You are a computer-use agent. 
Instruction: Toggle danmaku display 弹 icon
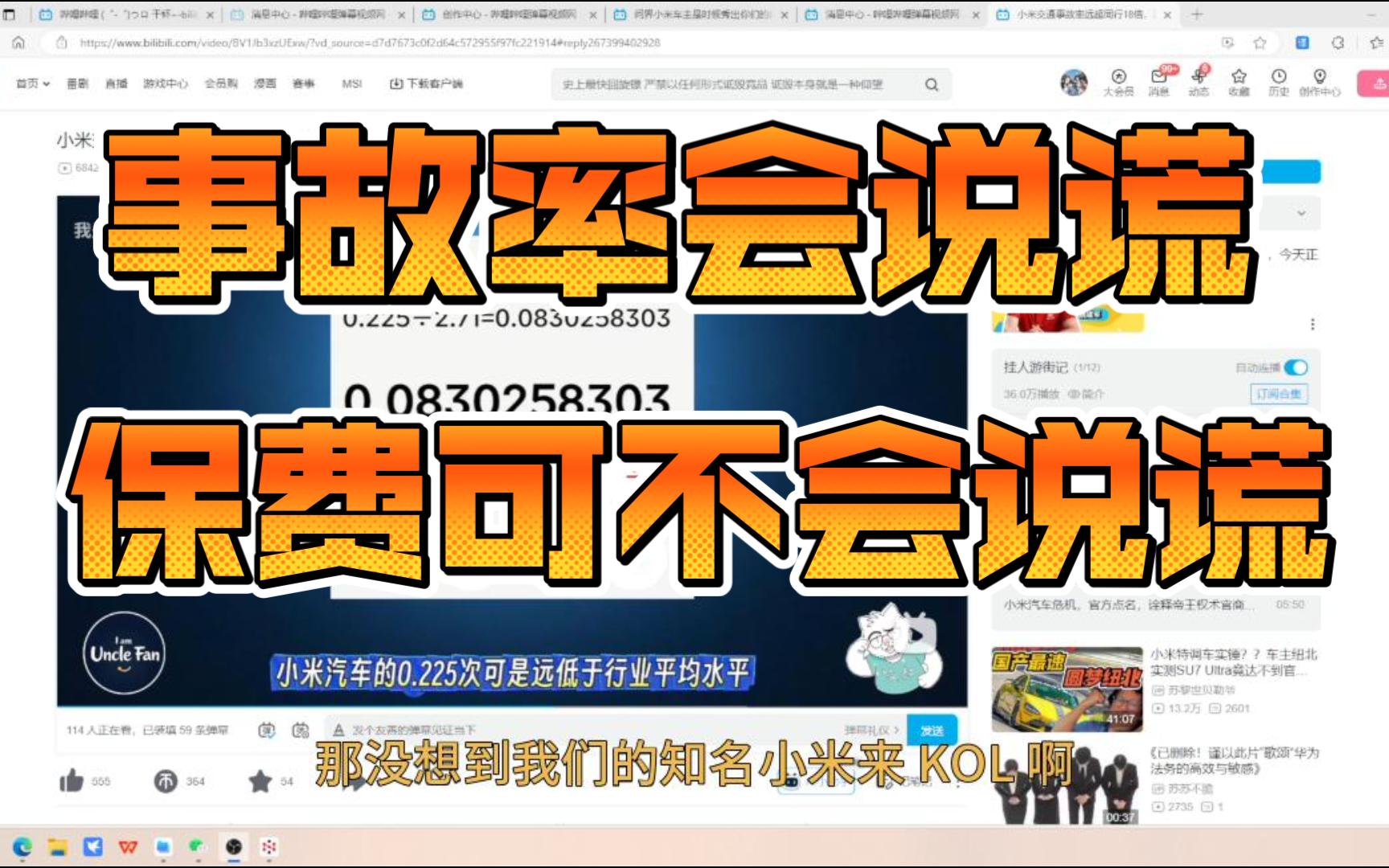click(267, 730)
